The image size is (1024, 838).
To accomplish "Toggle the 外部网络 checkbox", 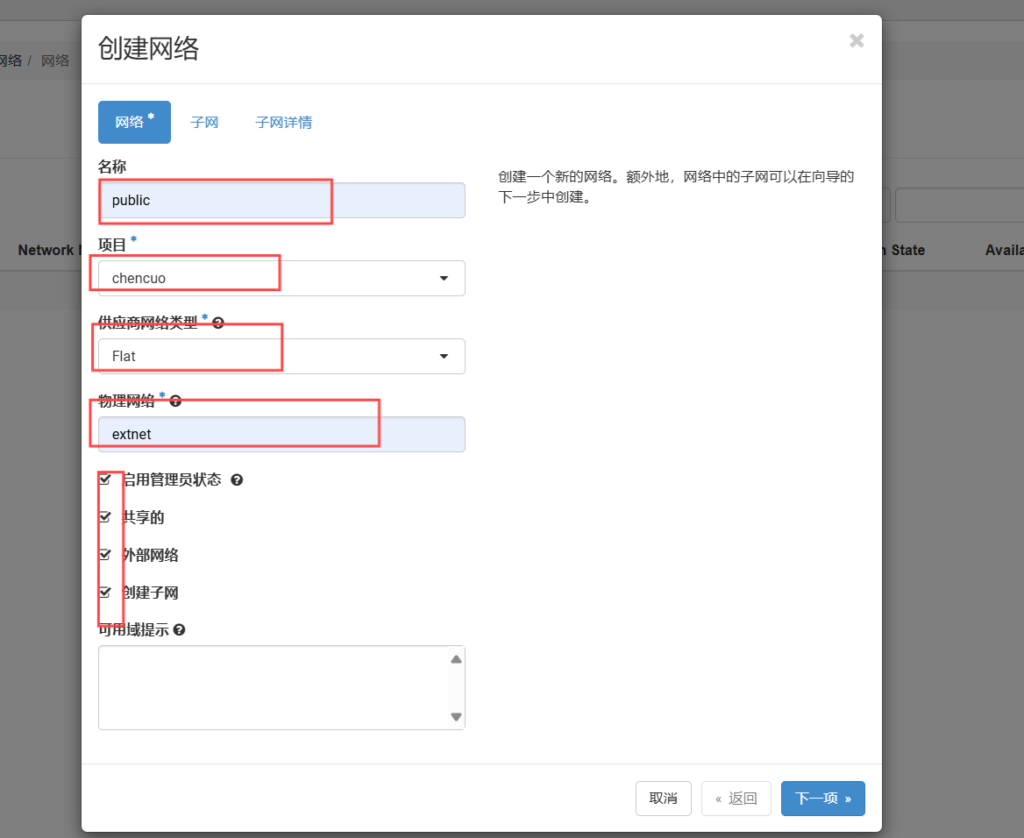I will click(x=105, y=555).
